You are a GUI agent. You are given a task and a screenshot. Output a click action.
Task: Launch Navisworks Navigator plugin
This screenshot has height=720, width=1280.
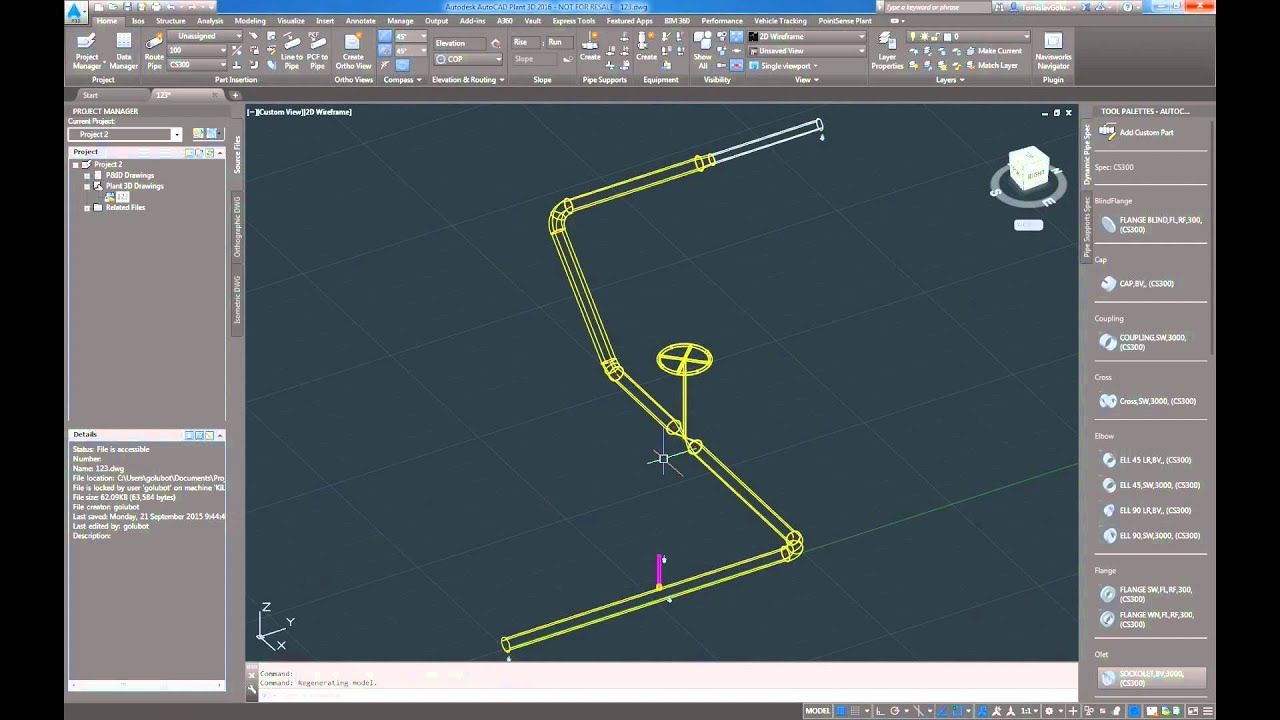[1053, 50]
